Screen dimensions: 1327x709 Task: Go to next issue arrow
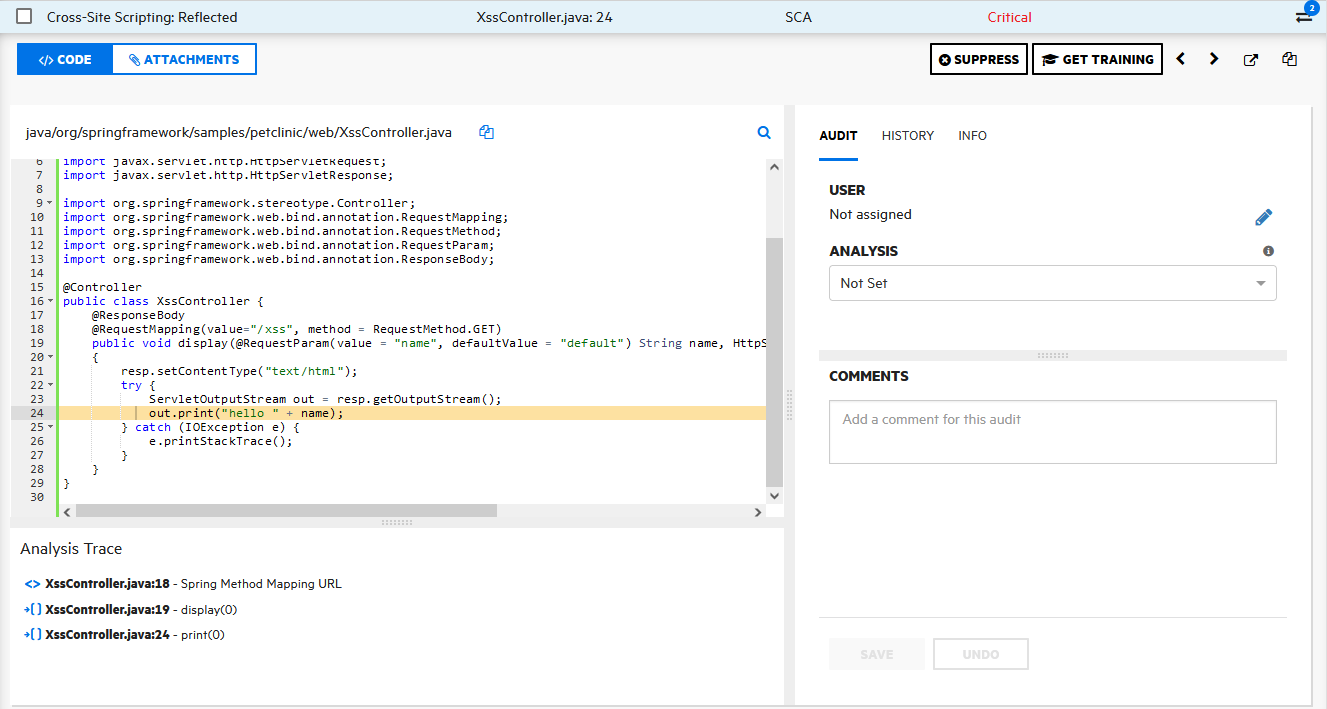tap(1214, 59)
